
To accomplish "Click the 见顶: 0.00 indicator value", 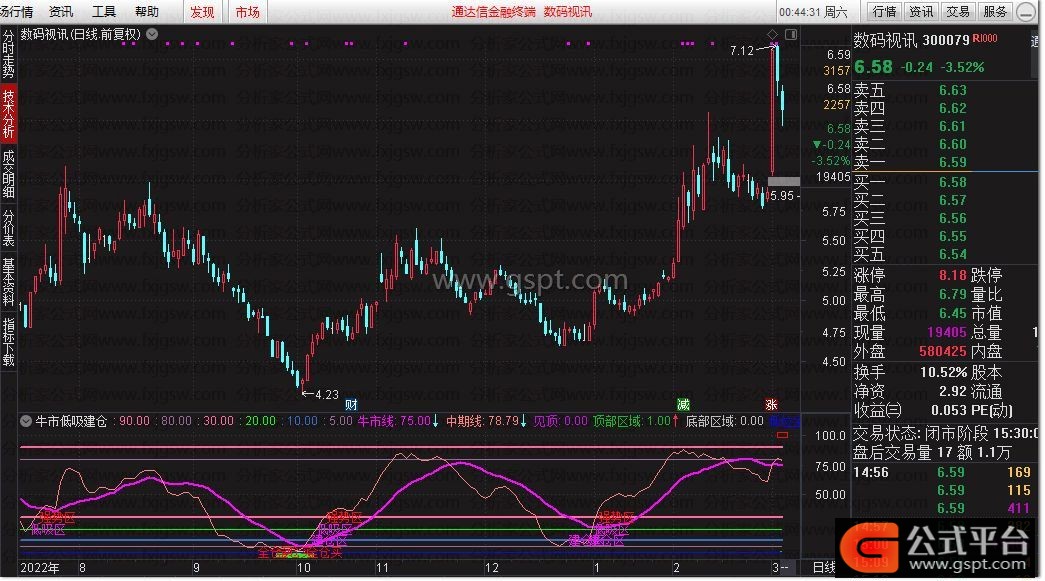I will 560,421.
